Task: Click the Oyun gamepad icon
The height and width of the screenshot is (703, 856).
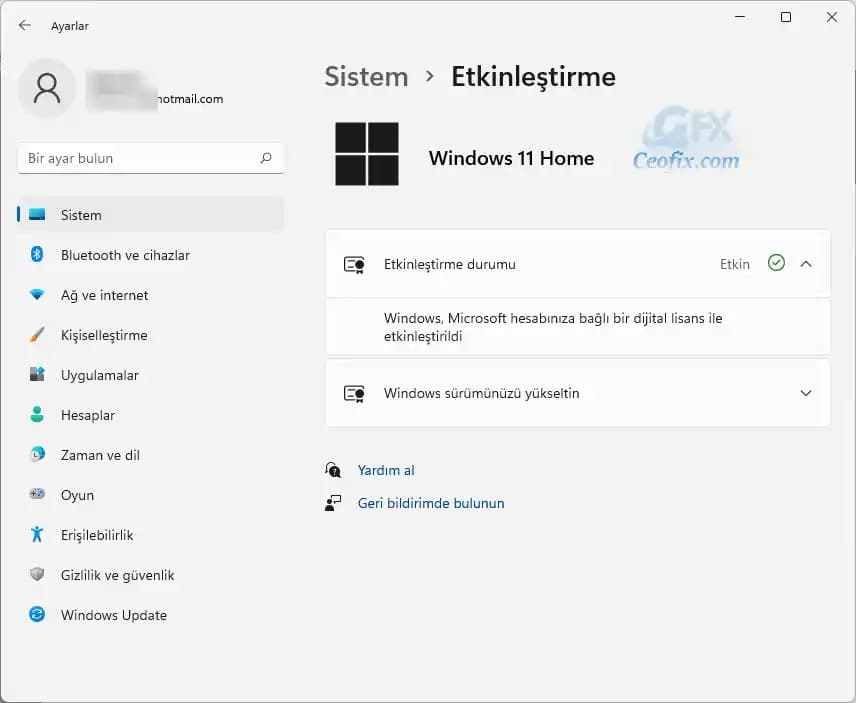Action: (37, 495)
